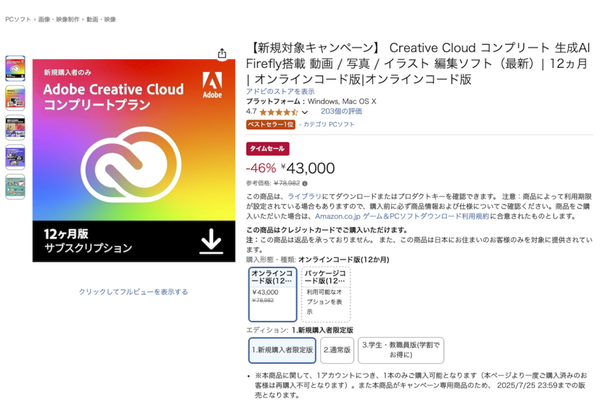
Task: Choose the 2.通常版 edition
Action: [x=337, y=350]
